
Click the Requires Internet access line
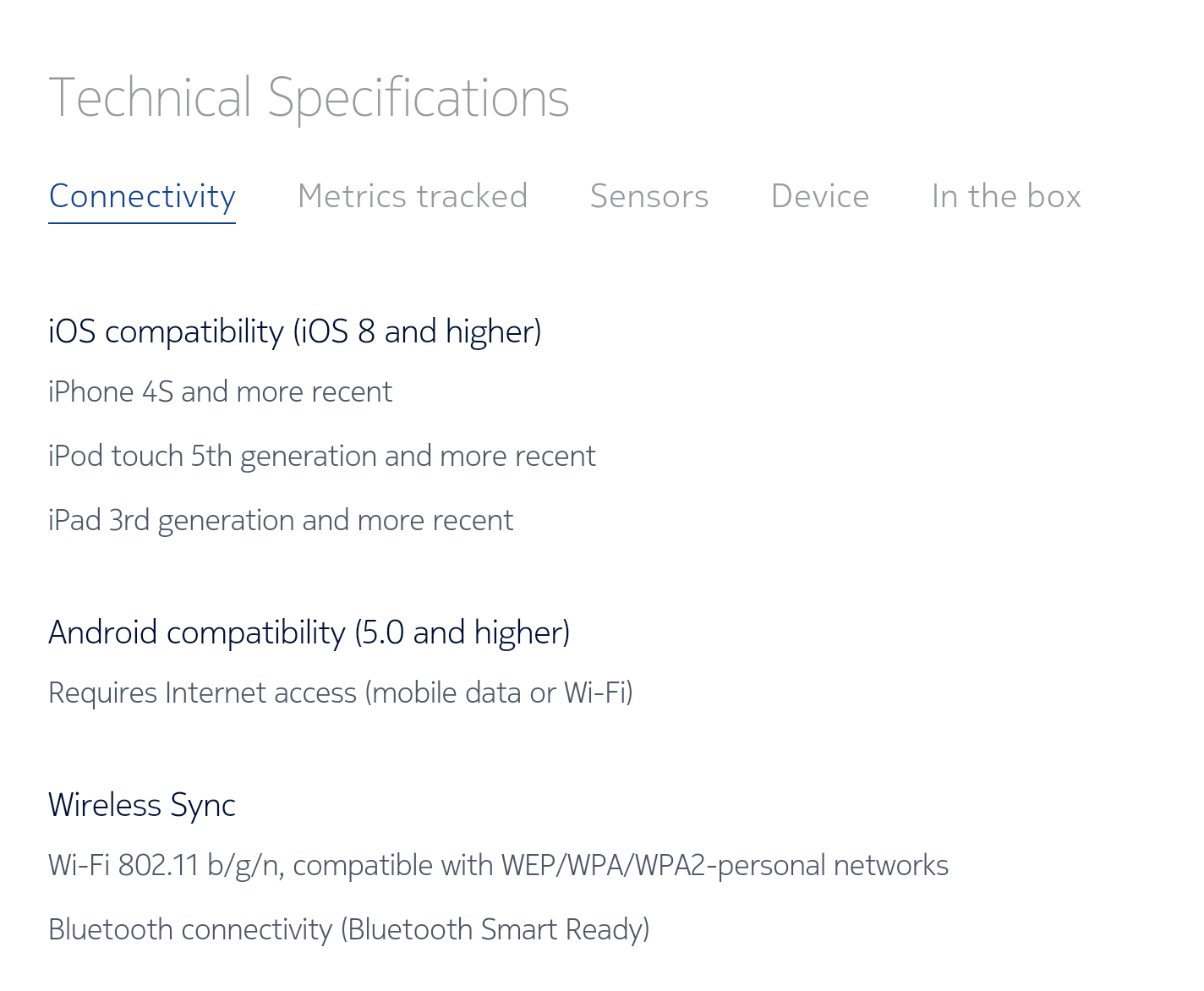[341, 693]
